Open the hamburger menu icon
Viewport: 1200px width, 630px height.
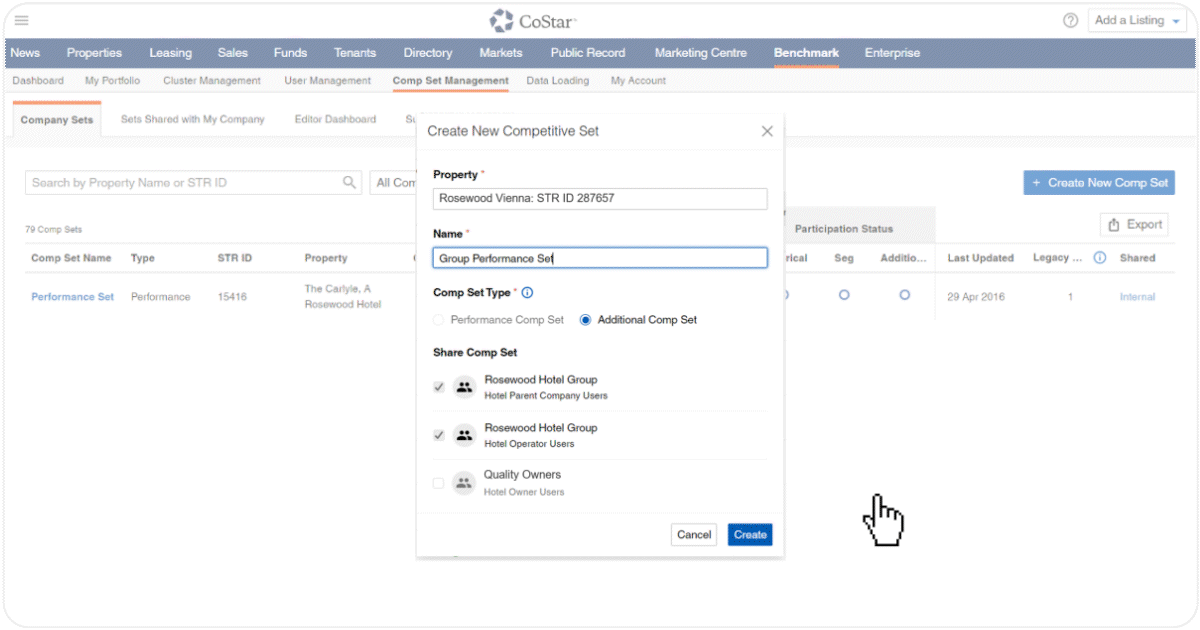[x=21, y=20]
